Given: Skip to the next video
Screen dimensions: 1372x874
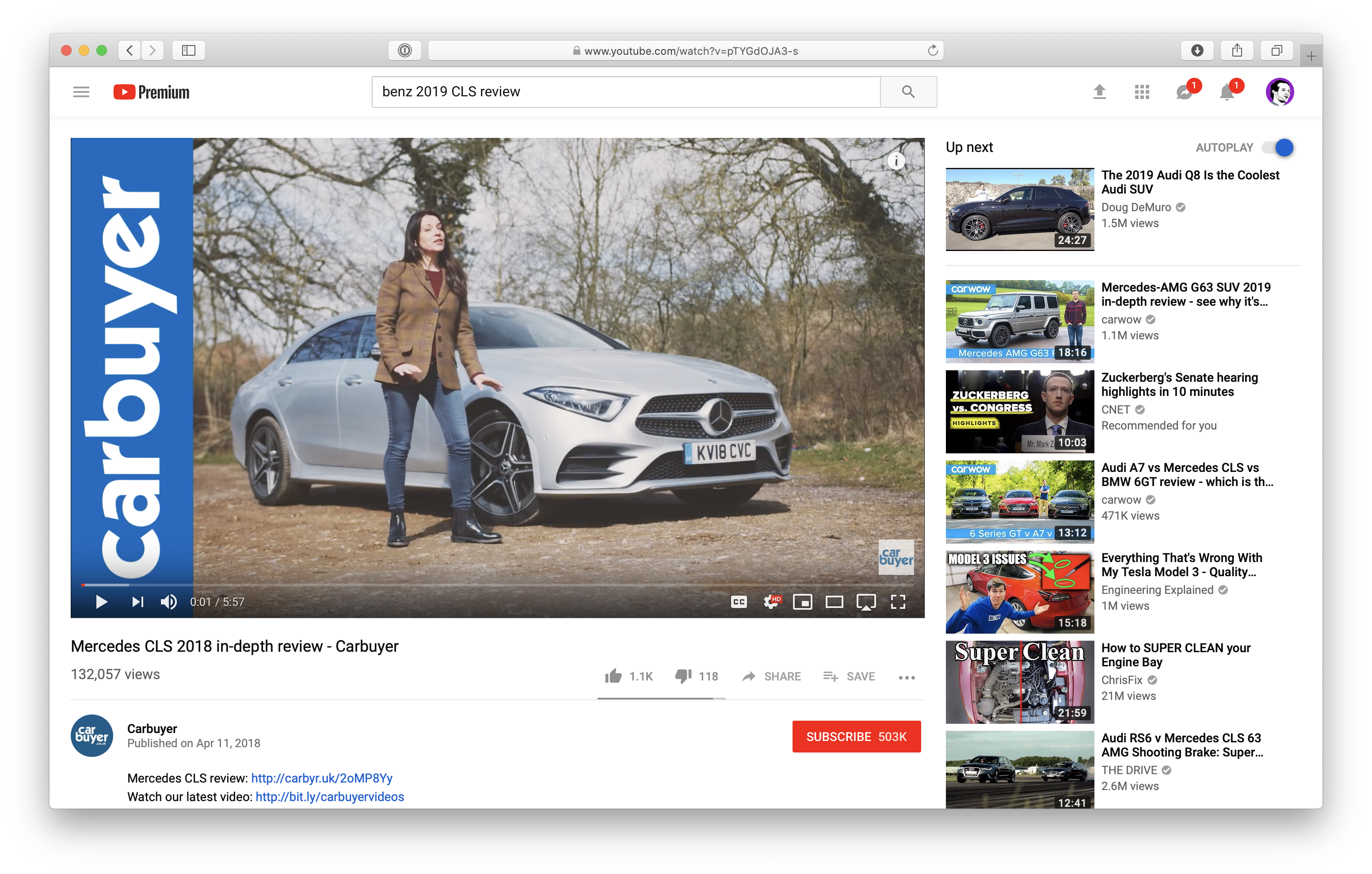Looking at the screenshot, I should tap(137, 602).
